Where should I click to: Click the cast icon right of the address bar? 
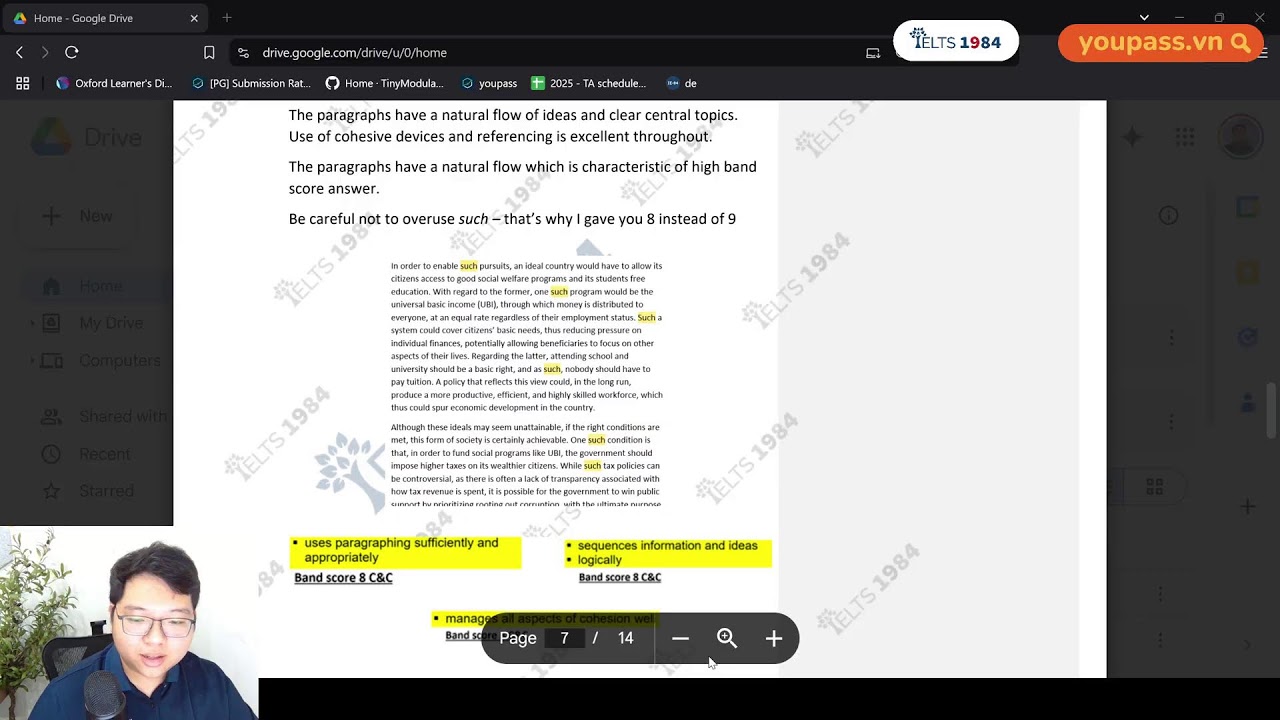point(873,53)
